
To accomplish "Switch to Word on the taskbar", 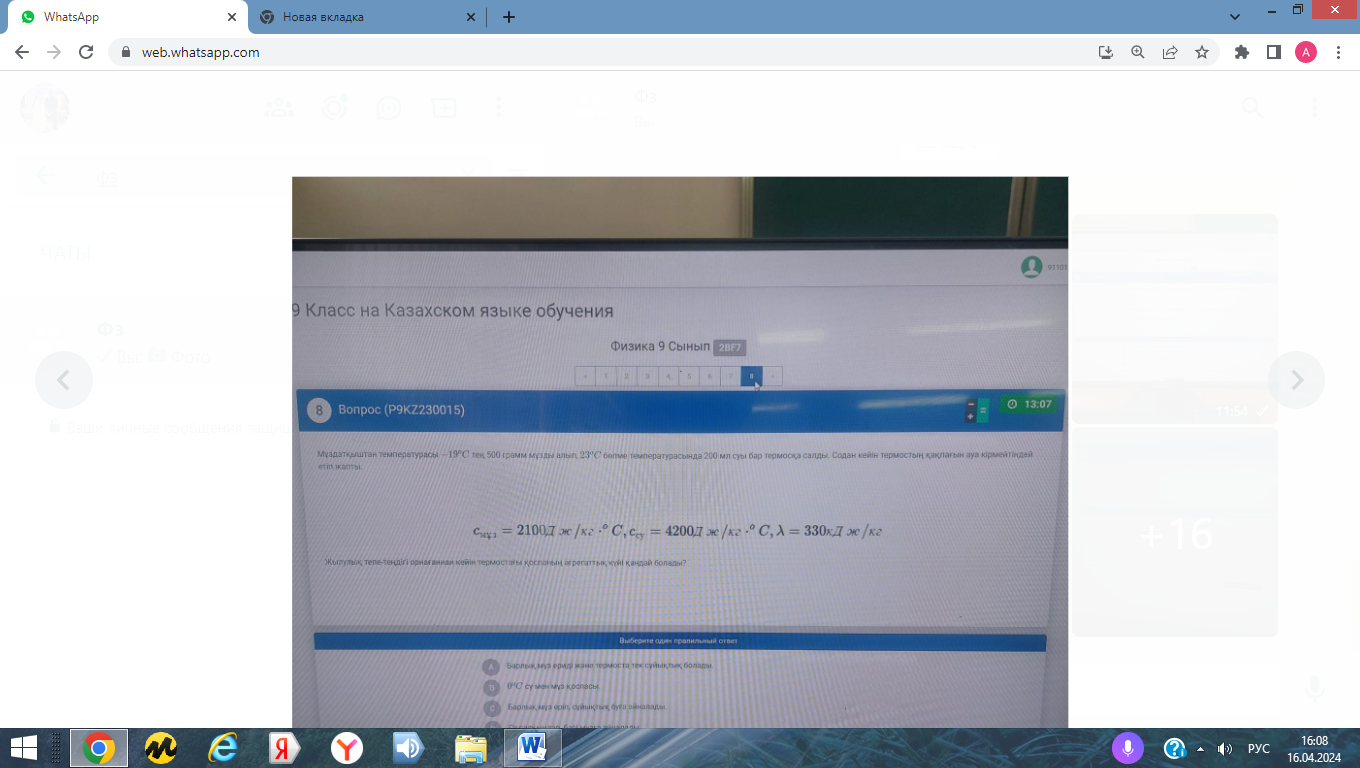I will [532, 748].
